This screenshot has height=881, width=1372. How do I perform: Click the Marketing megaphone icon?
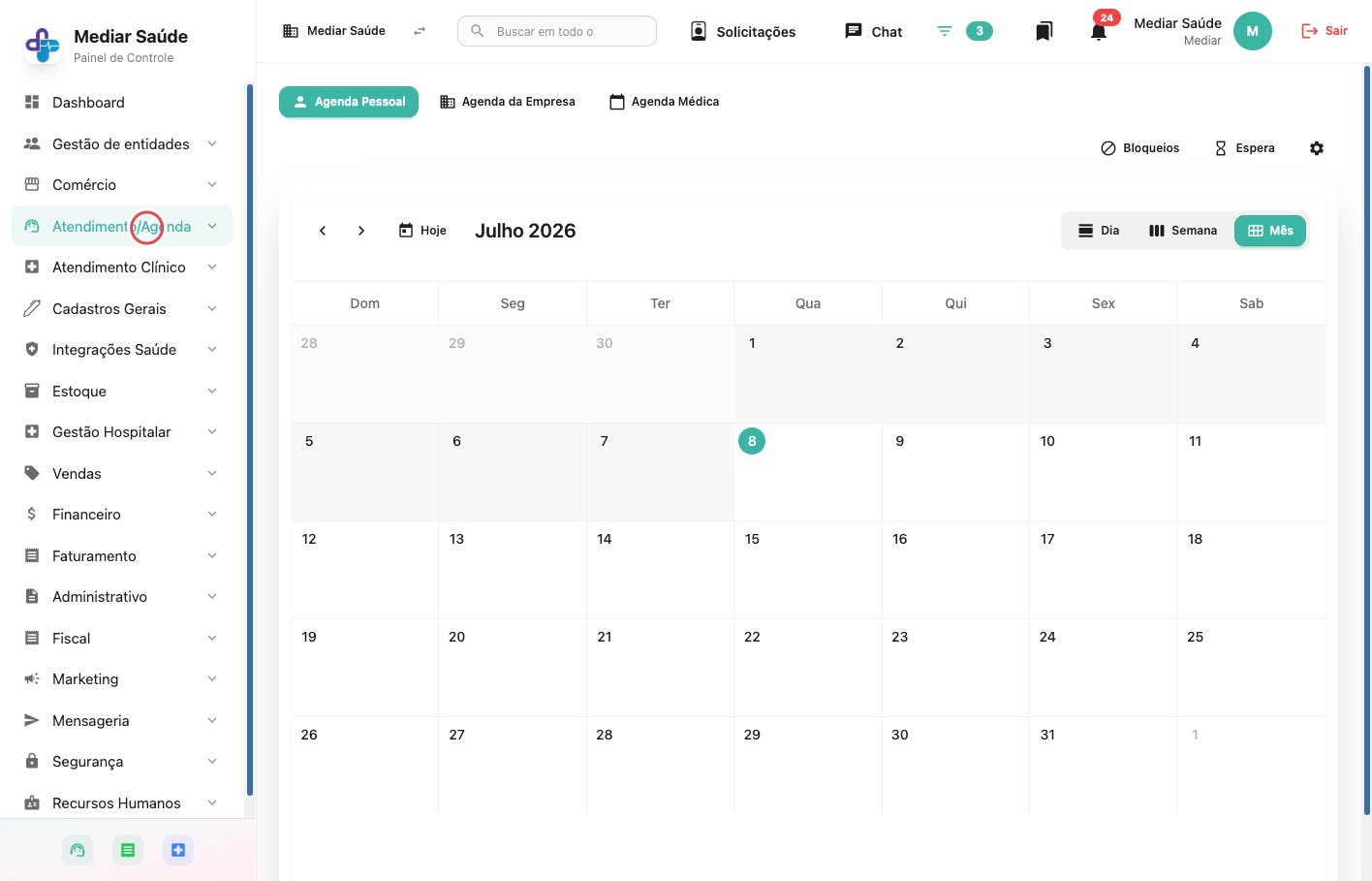pos(32,678)
